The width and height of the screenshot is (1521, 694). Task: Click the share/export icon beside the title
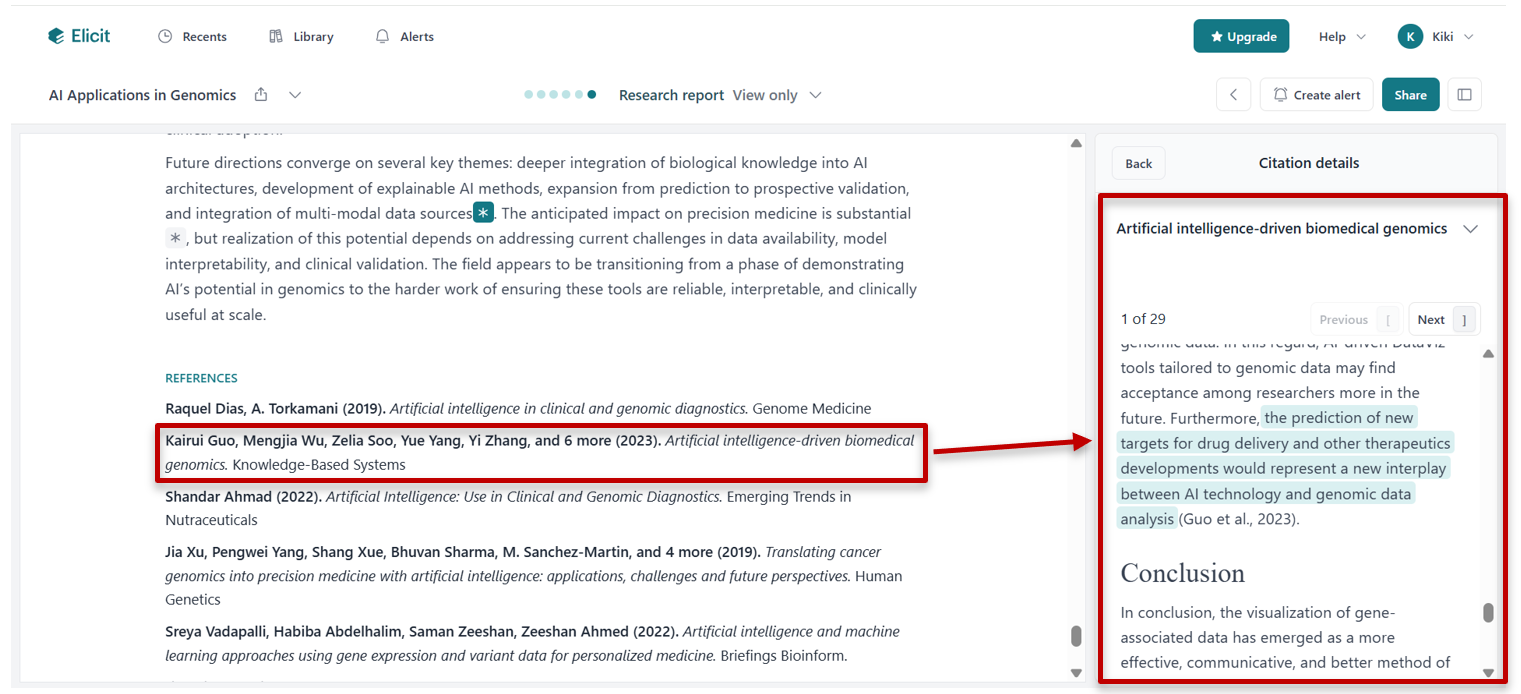pos(261,95)
